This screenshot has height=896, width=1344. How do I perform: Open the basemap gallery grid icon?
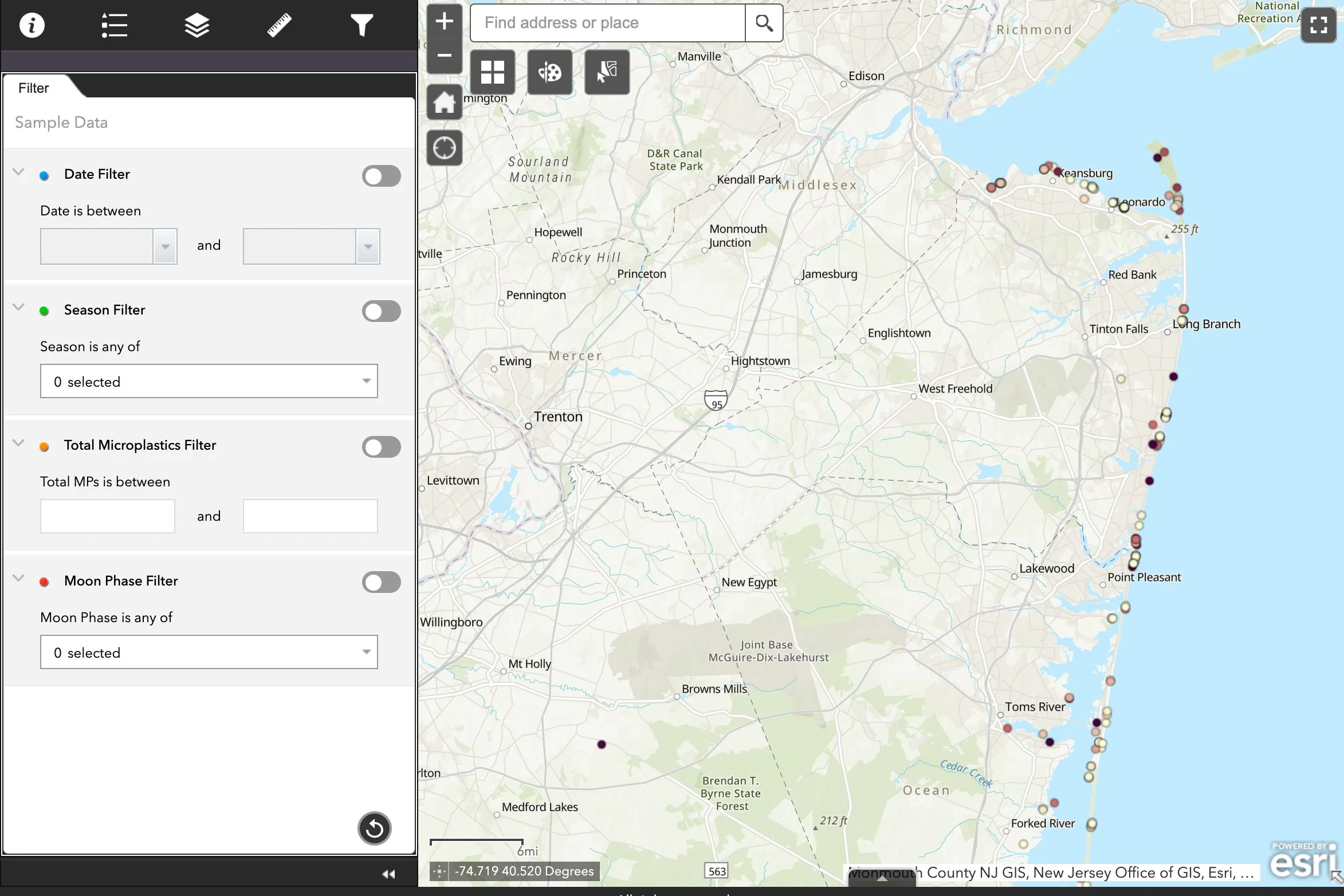click(492, 72)
